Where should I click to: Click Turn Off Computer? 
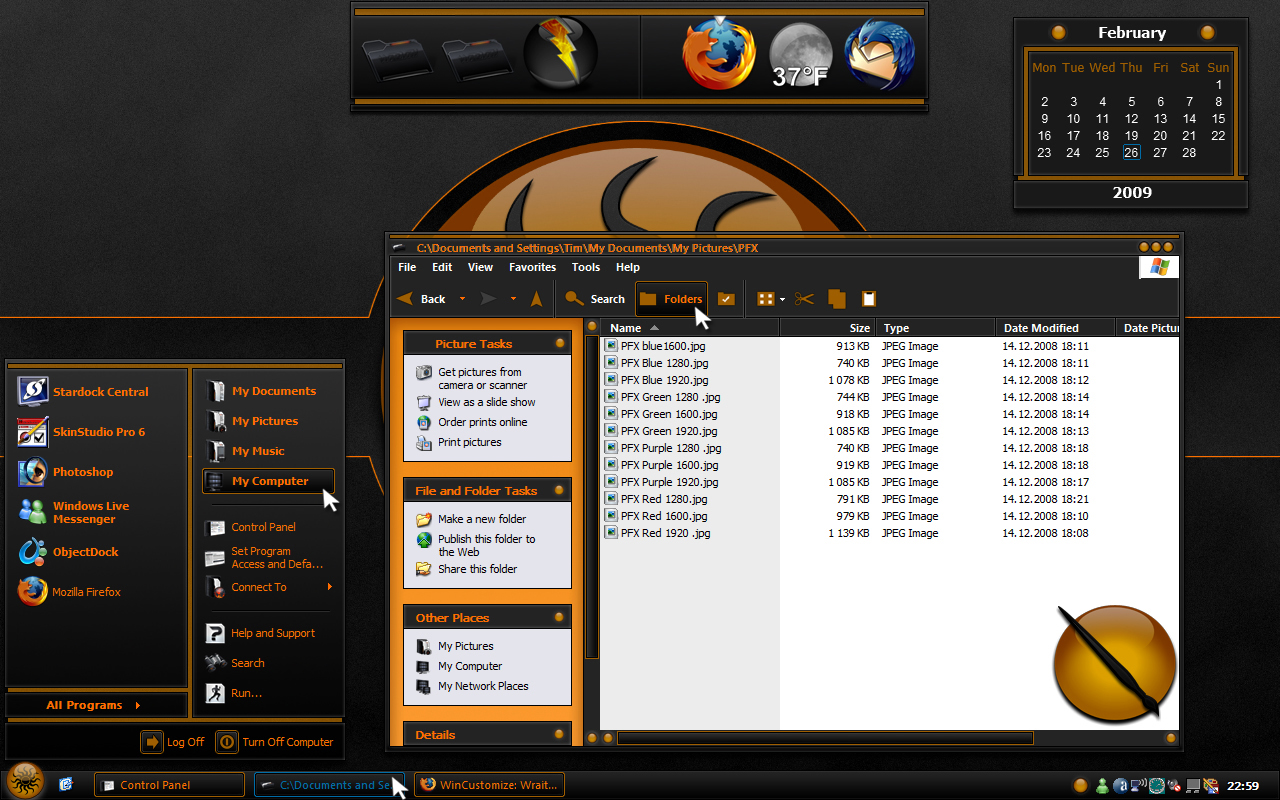(275, 742)
